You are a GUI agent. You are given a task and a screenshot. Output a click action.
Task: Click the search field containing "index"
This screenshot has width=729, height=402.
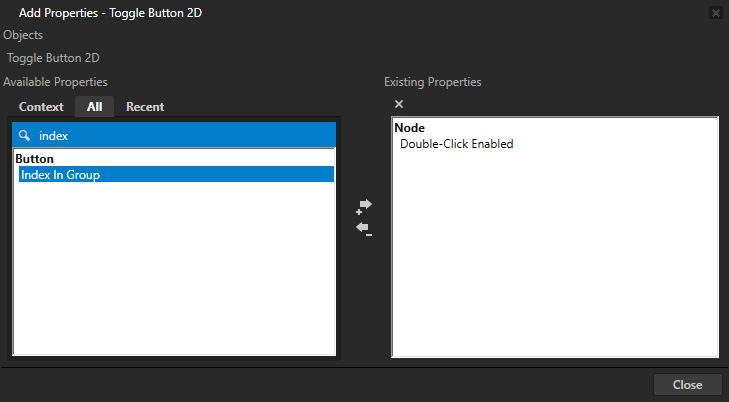click(180, 135)
